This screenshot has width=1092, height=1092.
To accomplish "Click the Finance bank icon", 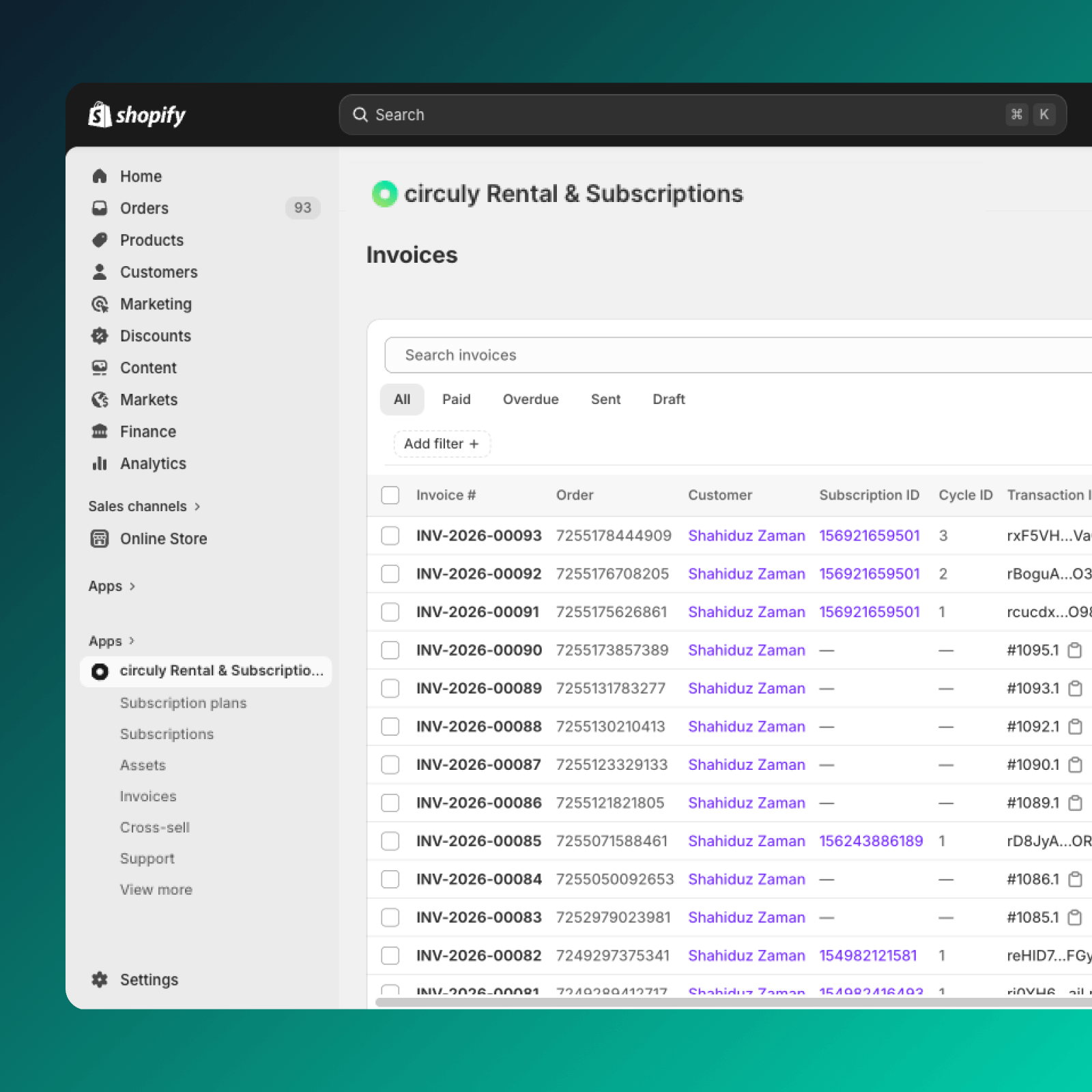I will tap(100, 431).
